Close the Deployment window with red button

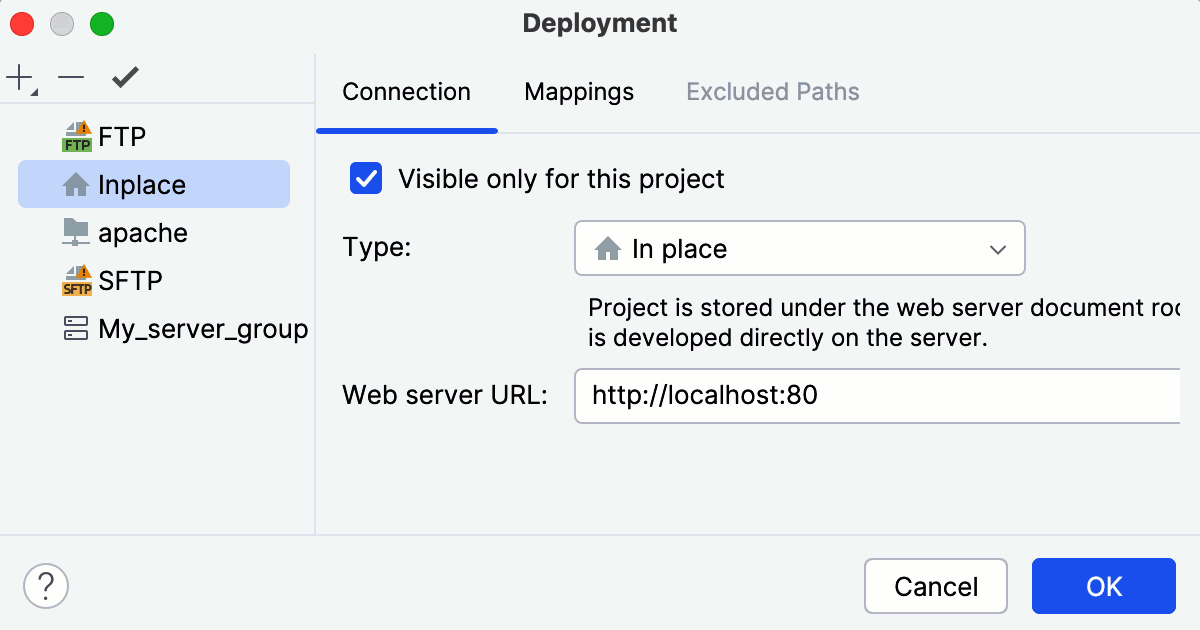(22, 24)
